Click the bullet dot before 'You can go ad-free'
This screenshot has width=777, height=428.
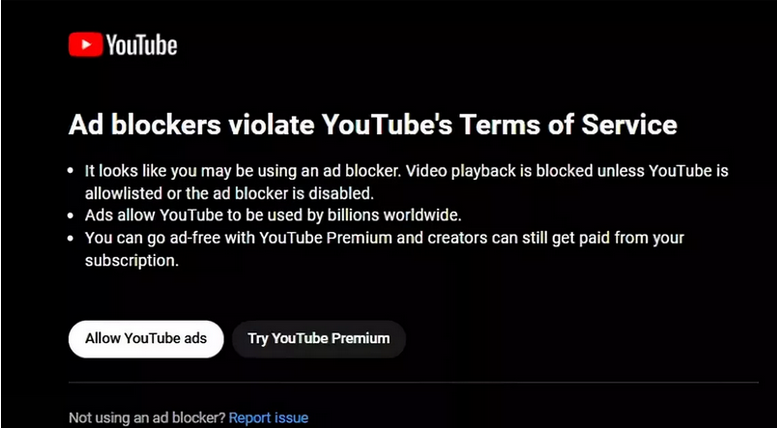click(73, 238)
